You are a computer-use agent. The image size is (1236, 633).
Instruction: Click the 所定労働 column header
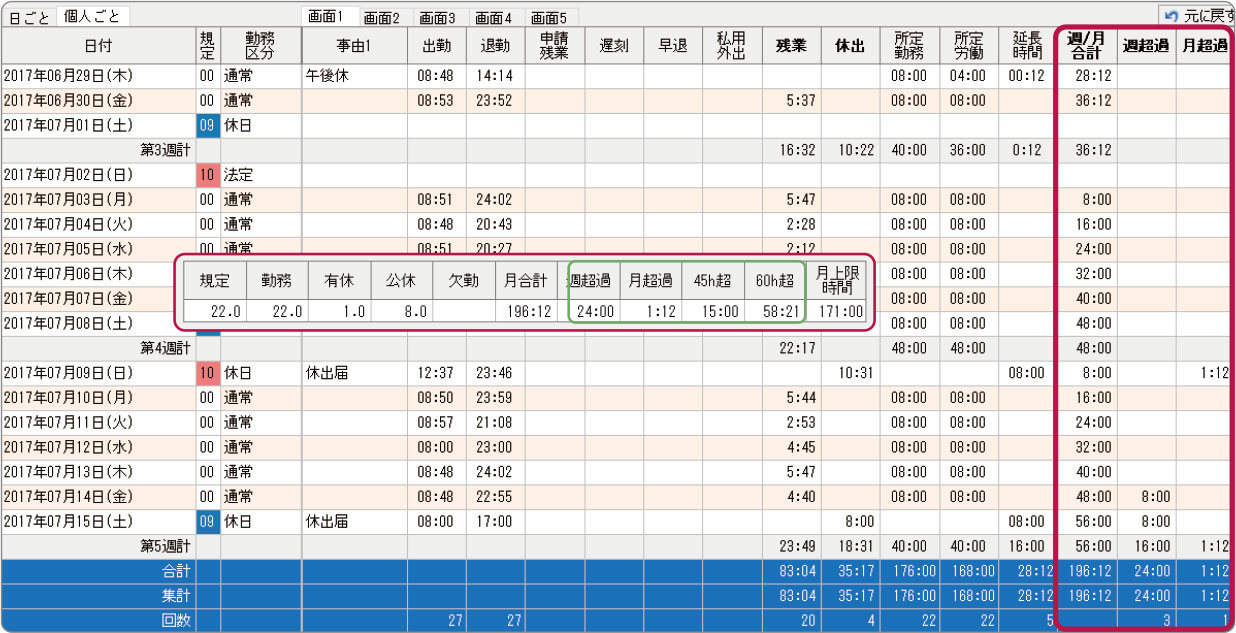(x=968, y=46)
